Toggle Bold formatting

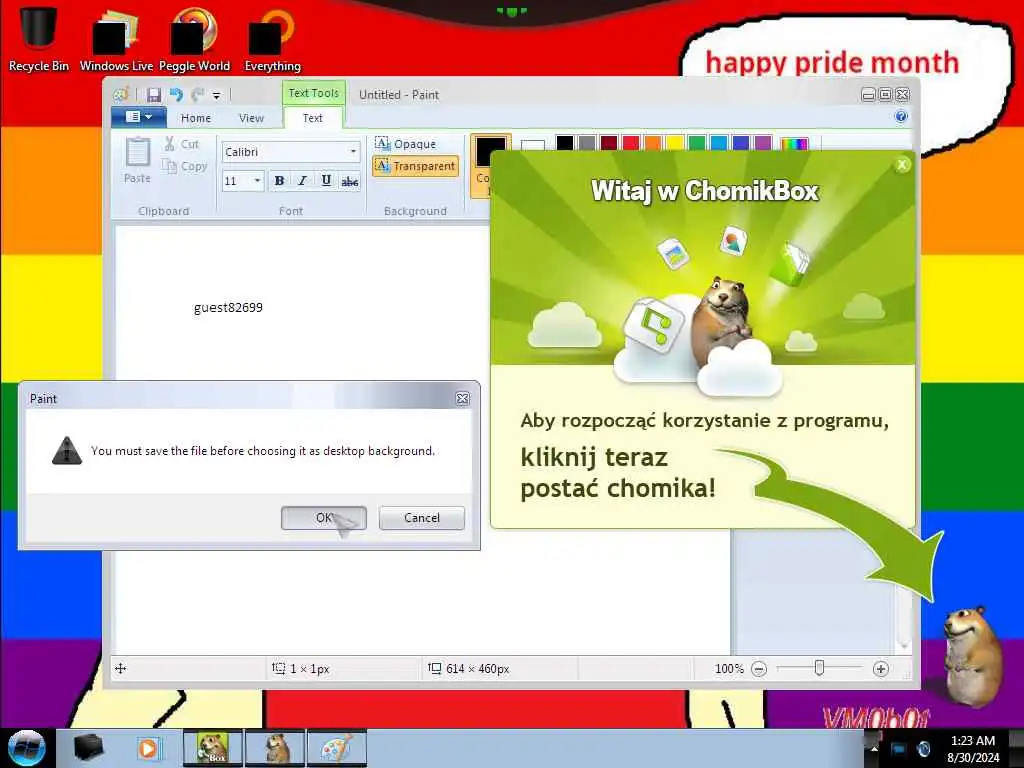(x=279, y=181)
